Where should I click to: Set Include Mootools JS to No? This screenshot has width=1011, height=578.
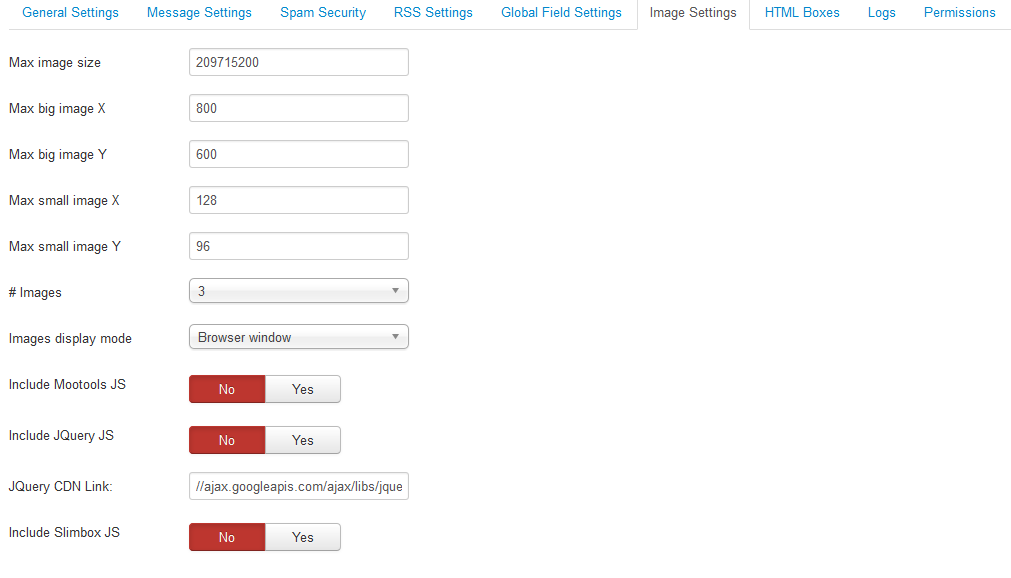tap(227, 389)
